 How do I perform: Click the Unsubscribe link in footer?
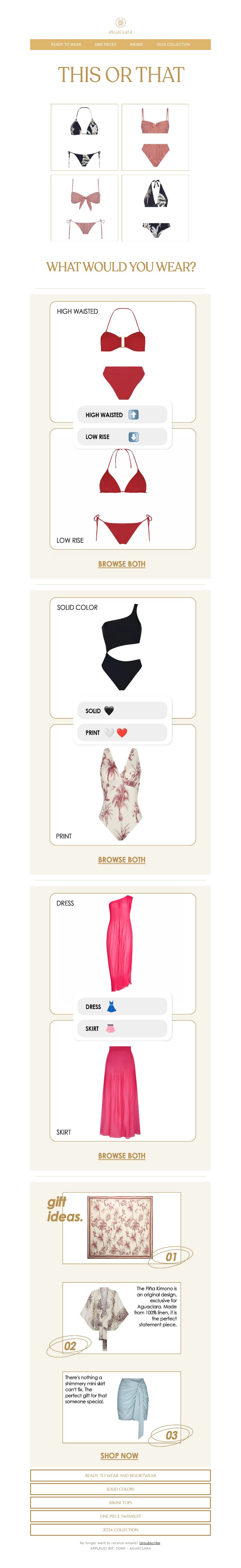(x=150, y=1542)
